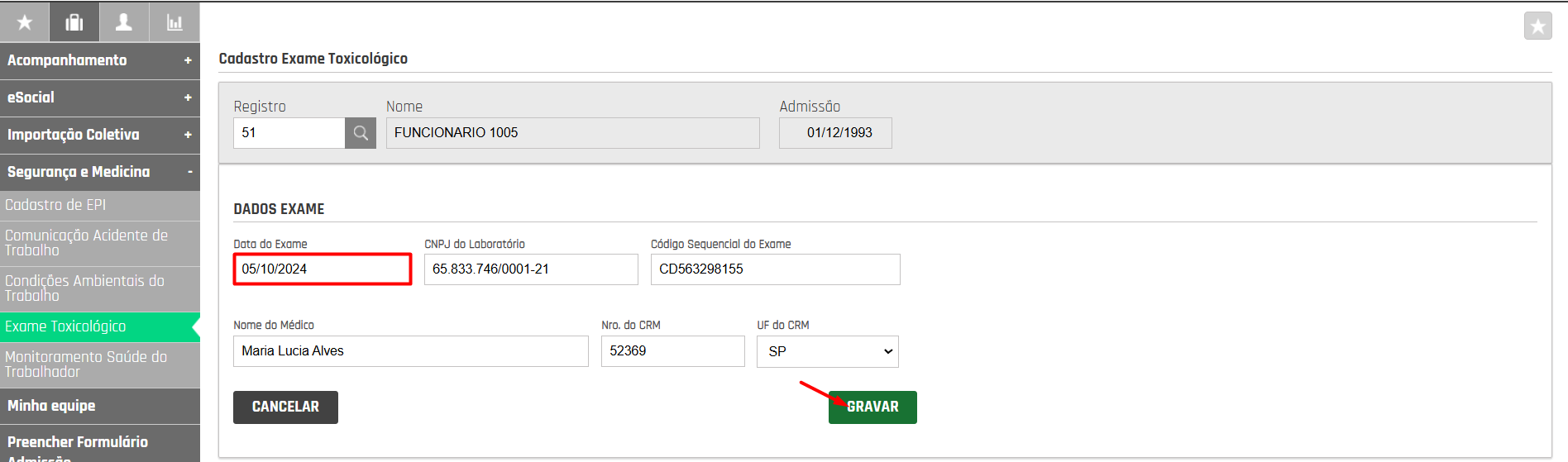
Task: Click the Admissão date field
Action: (x=835, y=133)
